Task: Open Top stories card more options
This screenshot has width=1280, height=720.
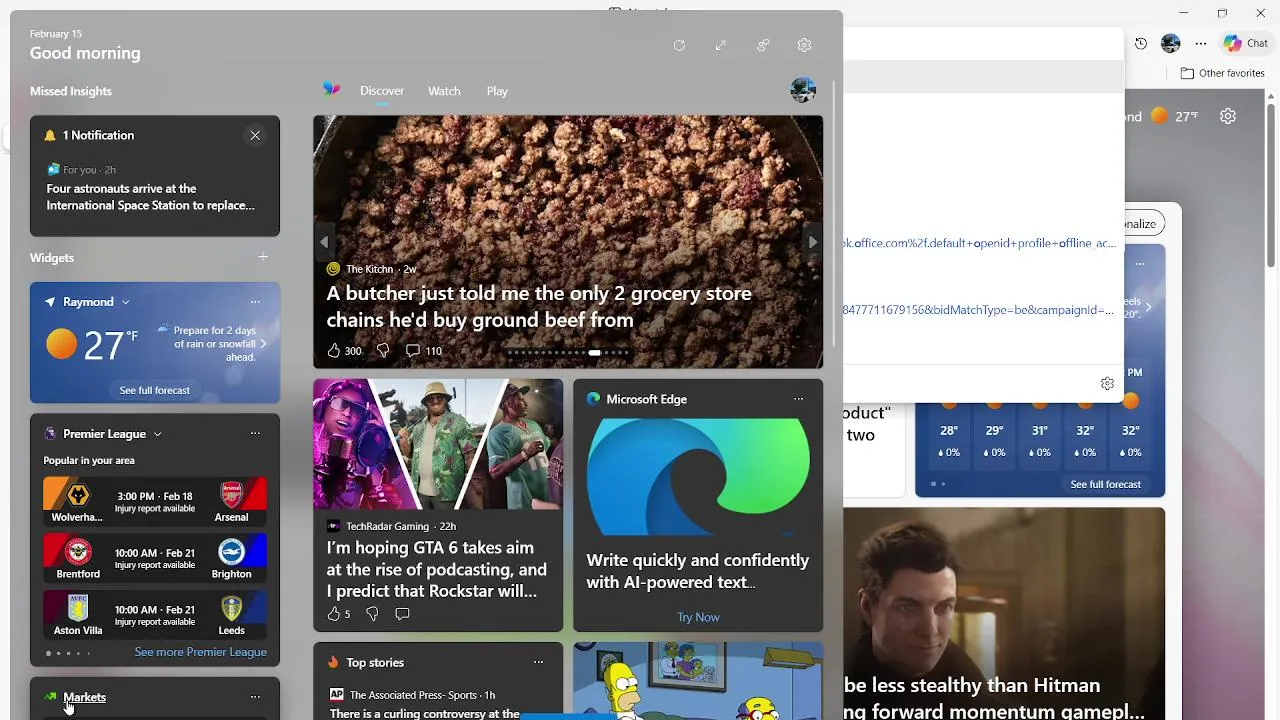Action: point(538,662)
